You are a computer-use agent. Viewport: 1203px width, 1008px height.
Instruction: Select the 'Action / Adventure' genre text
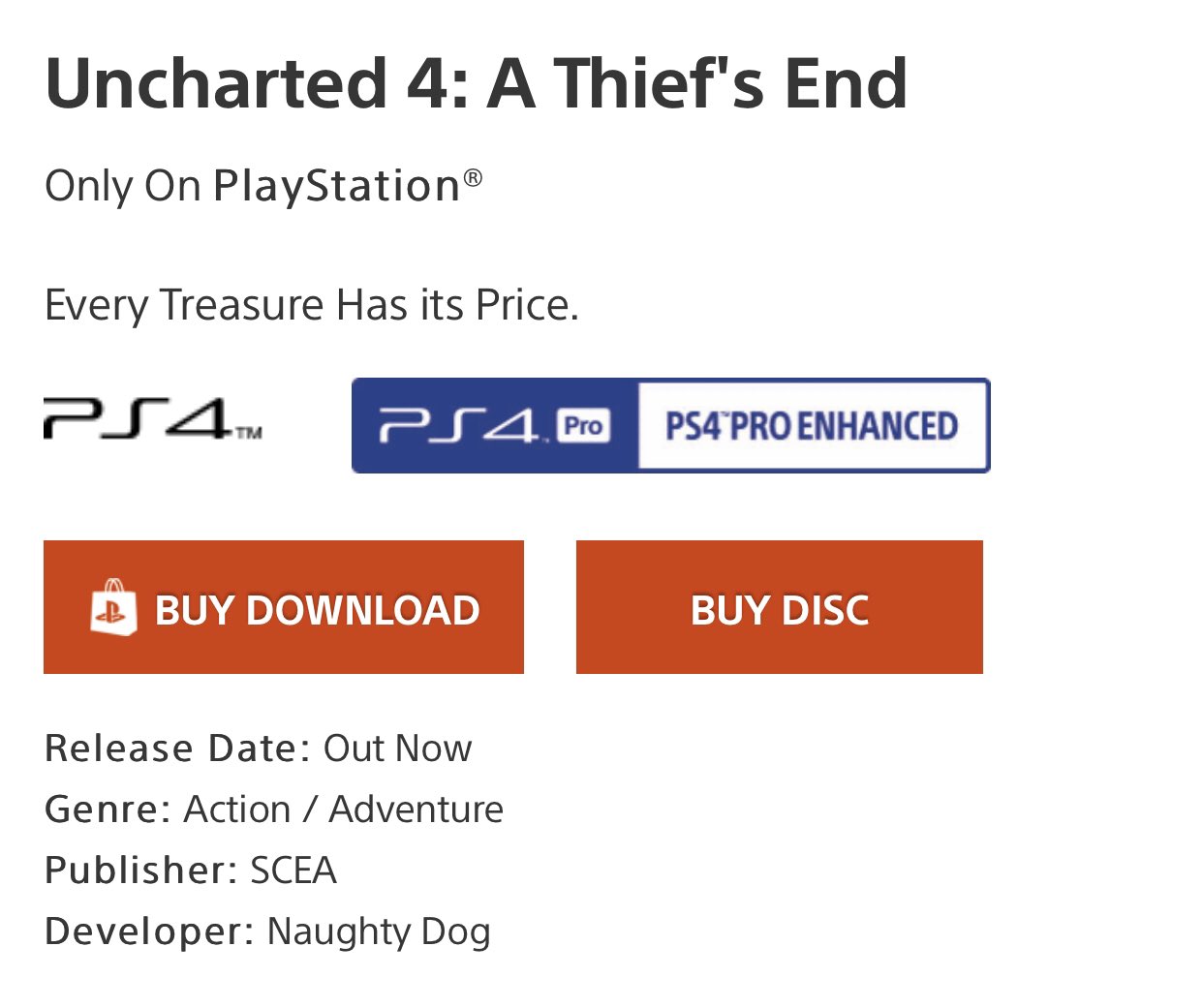[x=344, y=809]
